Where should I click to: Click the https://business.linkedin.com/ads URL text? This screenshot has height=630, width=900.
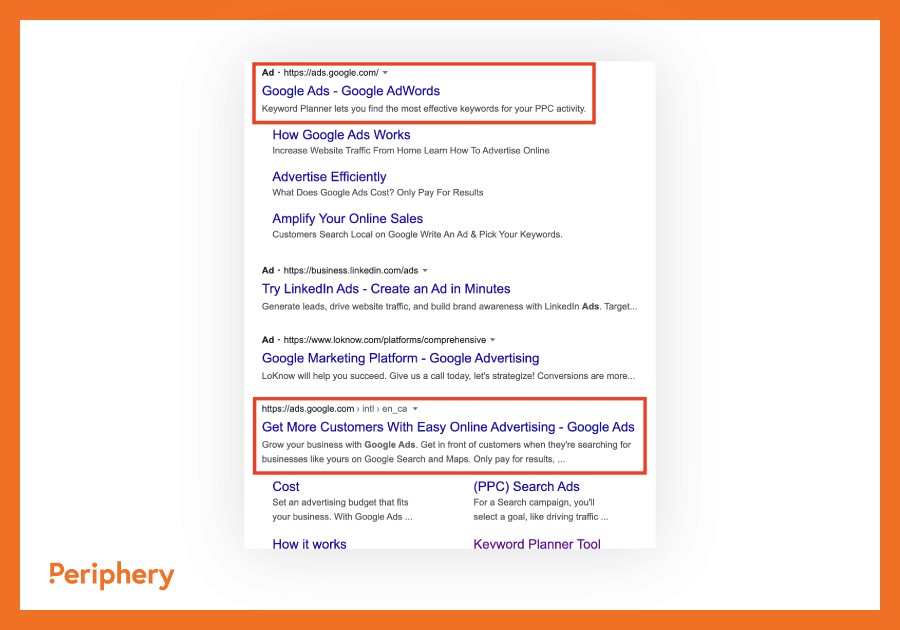(x=351, y=270)
